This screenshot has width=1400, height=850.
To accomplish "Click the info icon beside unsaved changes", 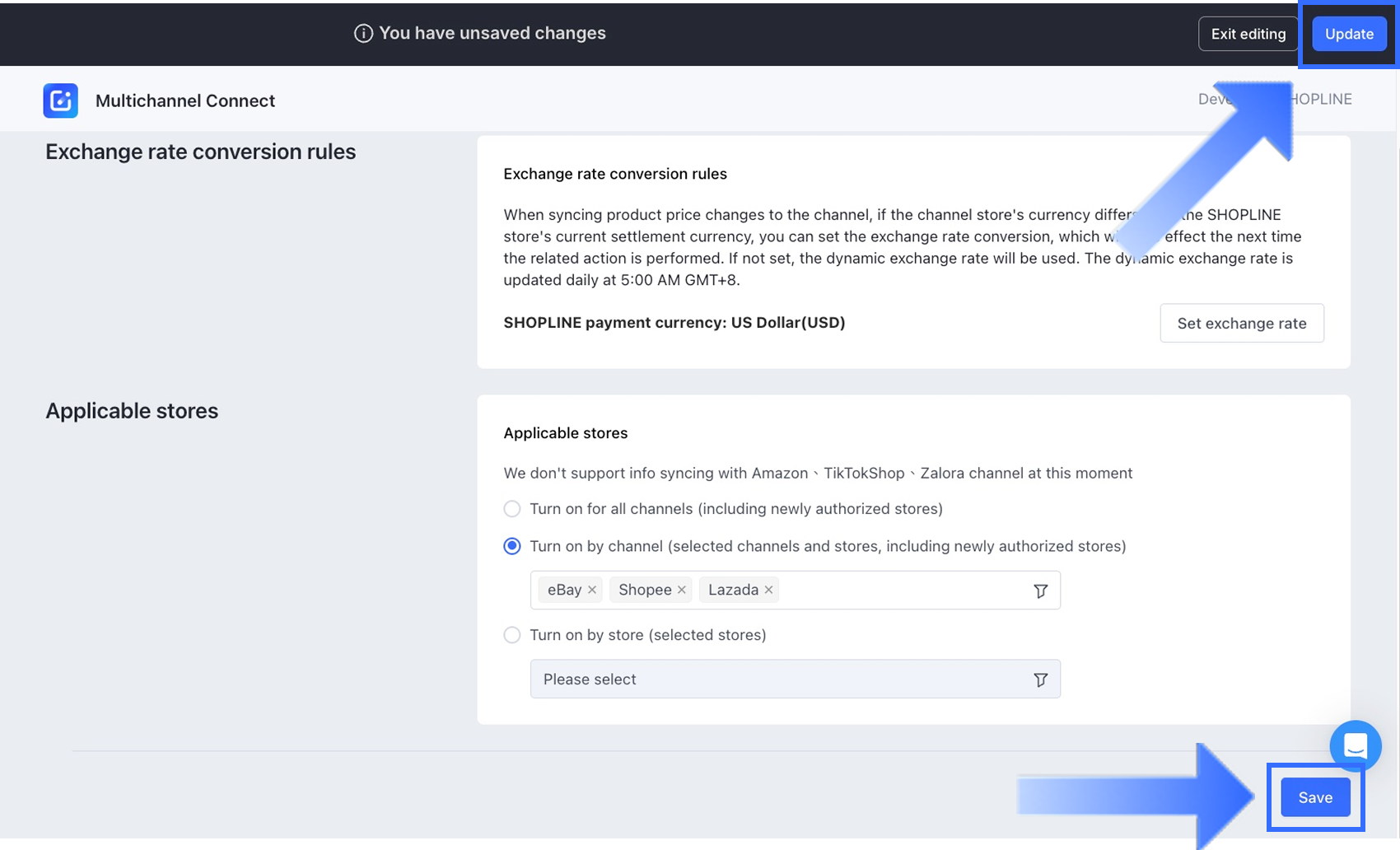I will coord(363,33).
